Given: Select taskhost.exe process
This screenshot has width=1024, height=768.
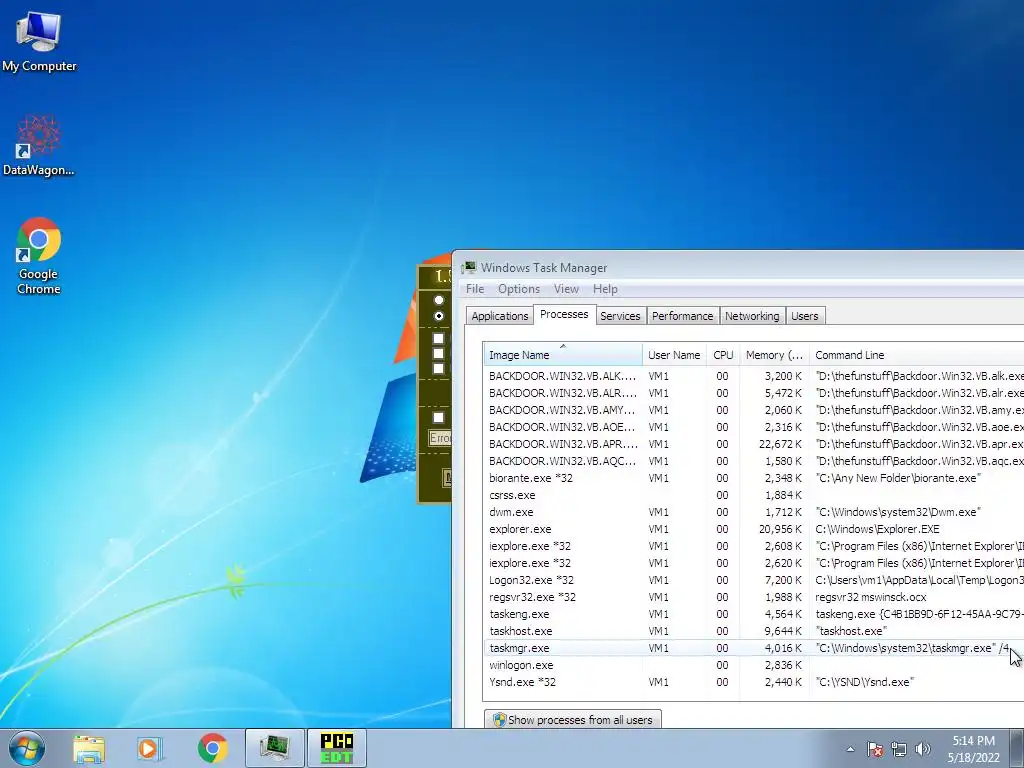Looking at the screenshot, I should (x=754, y=631).
